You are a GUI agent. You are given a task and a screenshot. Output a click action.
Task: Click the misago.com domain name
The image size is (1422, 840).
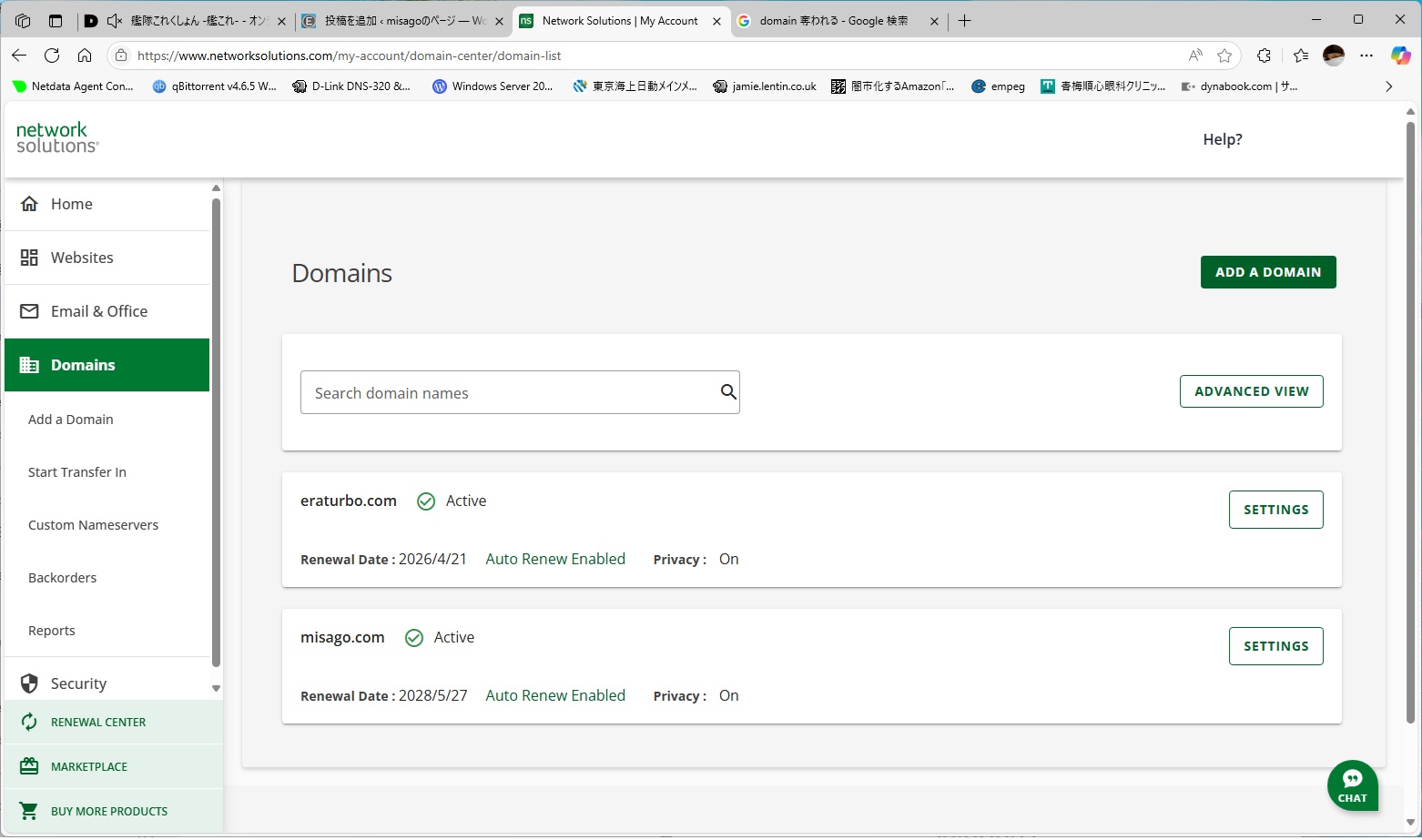click(x=342, y=637)
